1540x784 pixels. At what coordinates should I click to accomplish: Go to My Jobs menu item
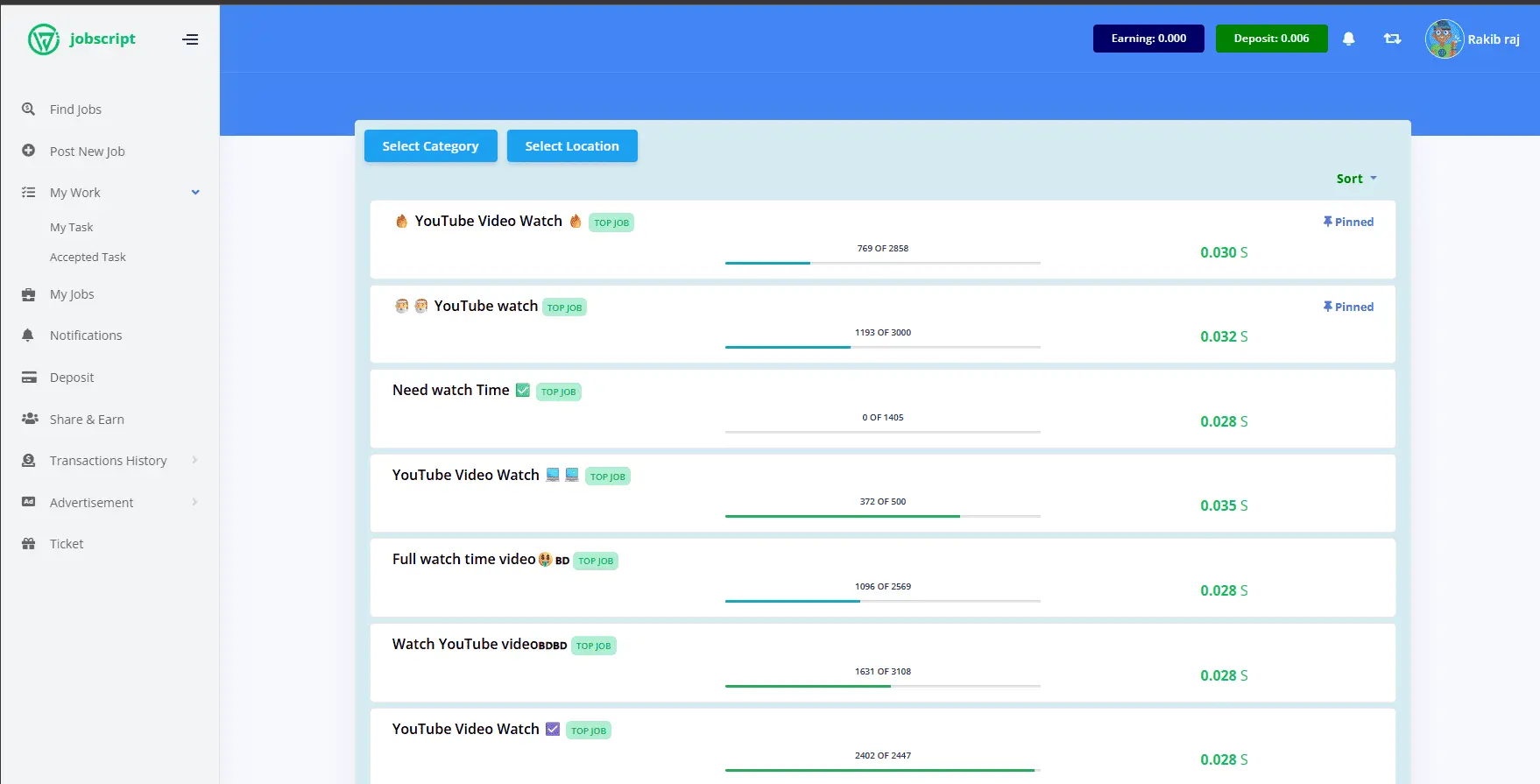point(72,294)
